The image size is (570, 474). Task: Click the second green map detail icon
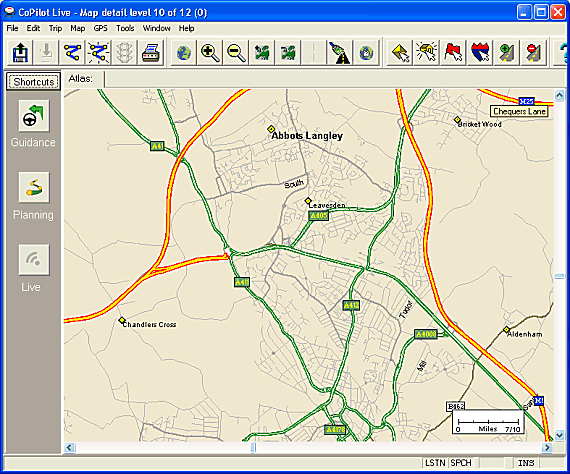pos(288,53)
